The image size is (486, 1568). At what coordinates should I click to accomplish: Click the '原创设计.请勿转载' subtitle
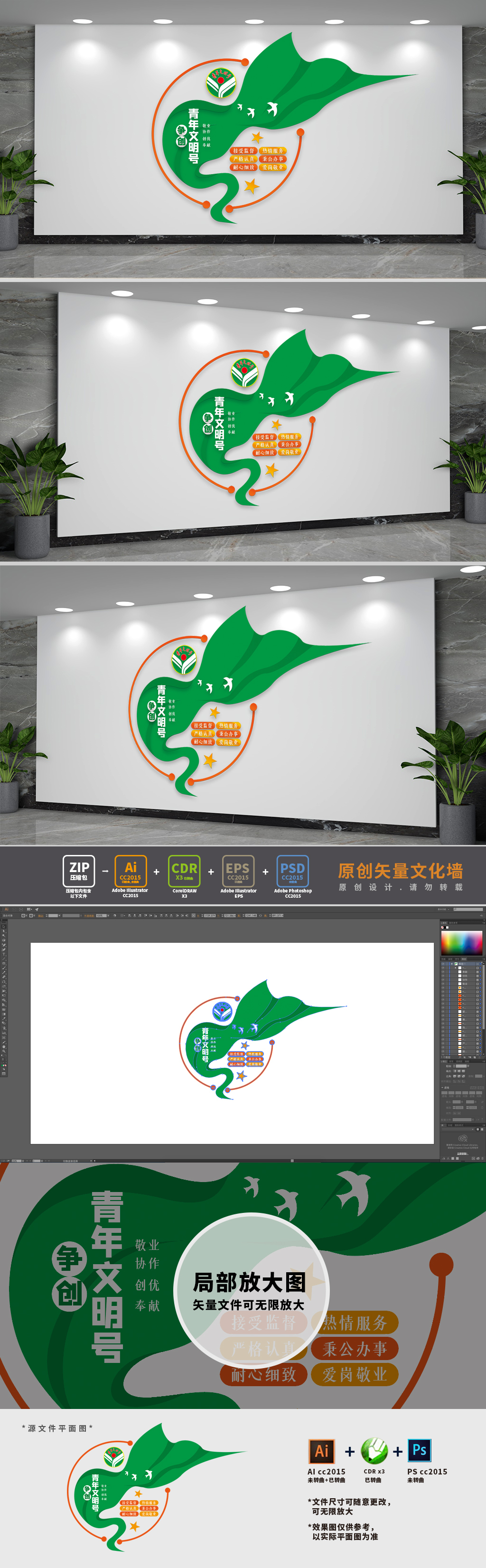click(401, 887)
